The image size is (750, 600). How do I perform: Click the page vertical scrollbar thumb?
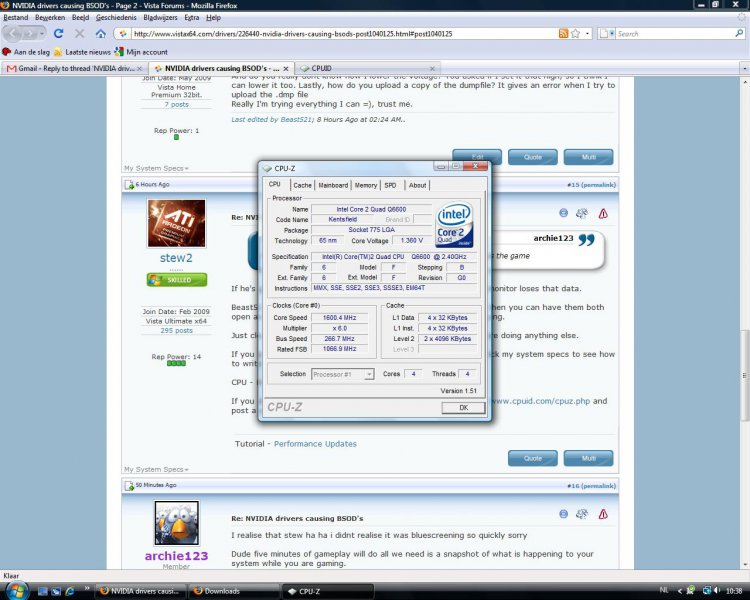[x=744, y=376]
